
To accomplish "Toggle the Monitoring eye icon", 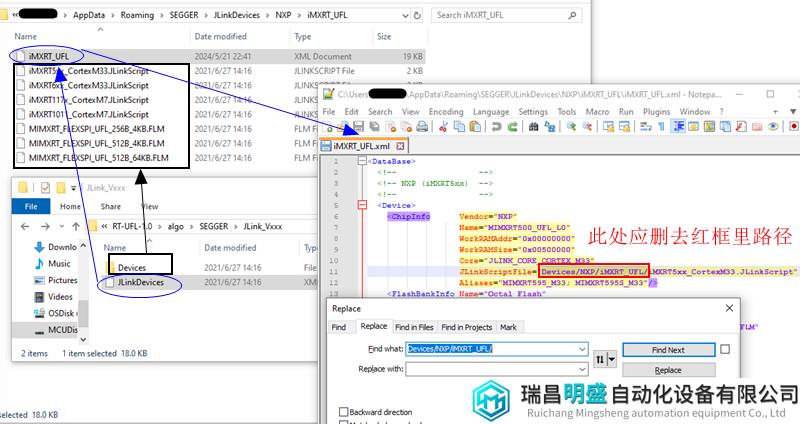I will pos(773,126).
